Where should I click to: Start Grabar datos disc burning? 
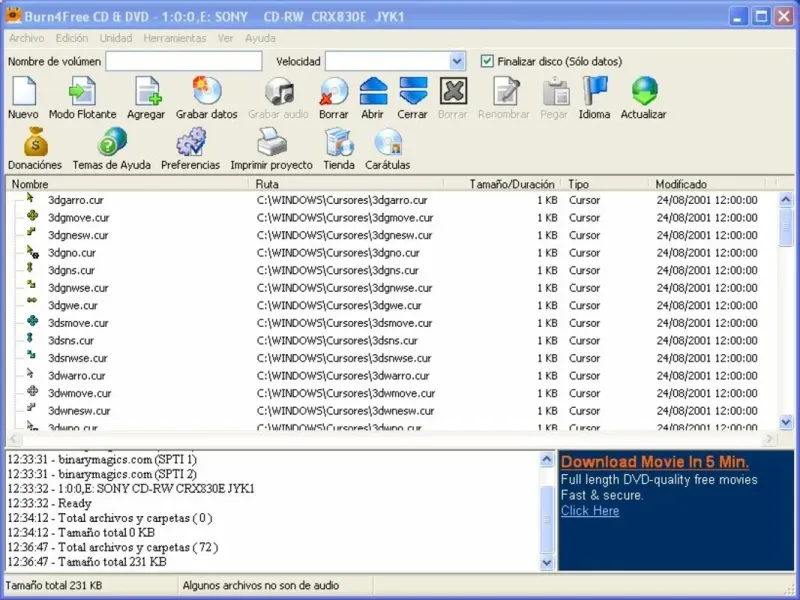(x=206, y=93)
